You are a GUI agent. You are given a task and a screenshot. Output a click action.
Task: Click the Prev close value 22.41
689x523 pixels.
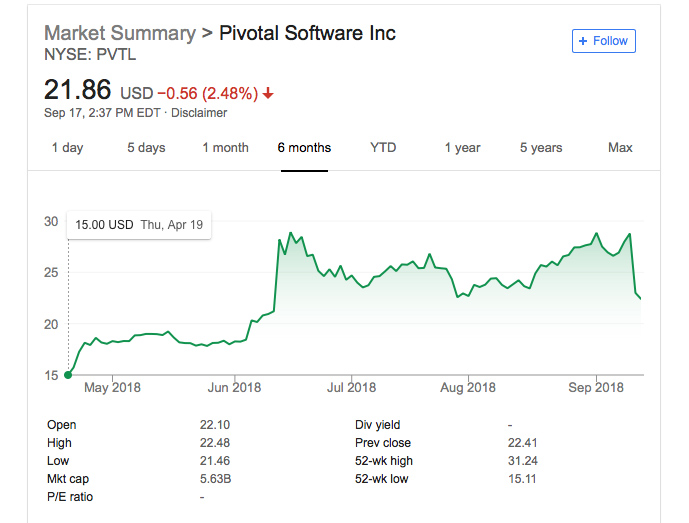522,443
